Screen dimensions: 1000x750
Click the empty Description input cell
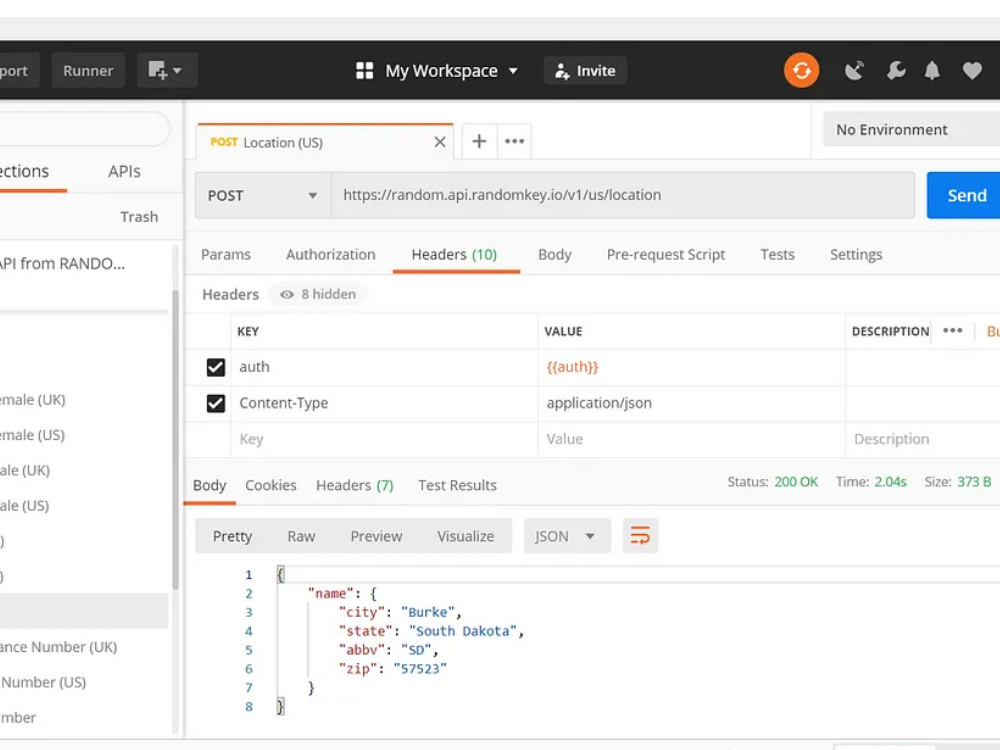pyautogui.click(x=923, y=439)
